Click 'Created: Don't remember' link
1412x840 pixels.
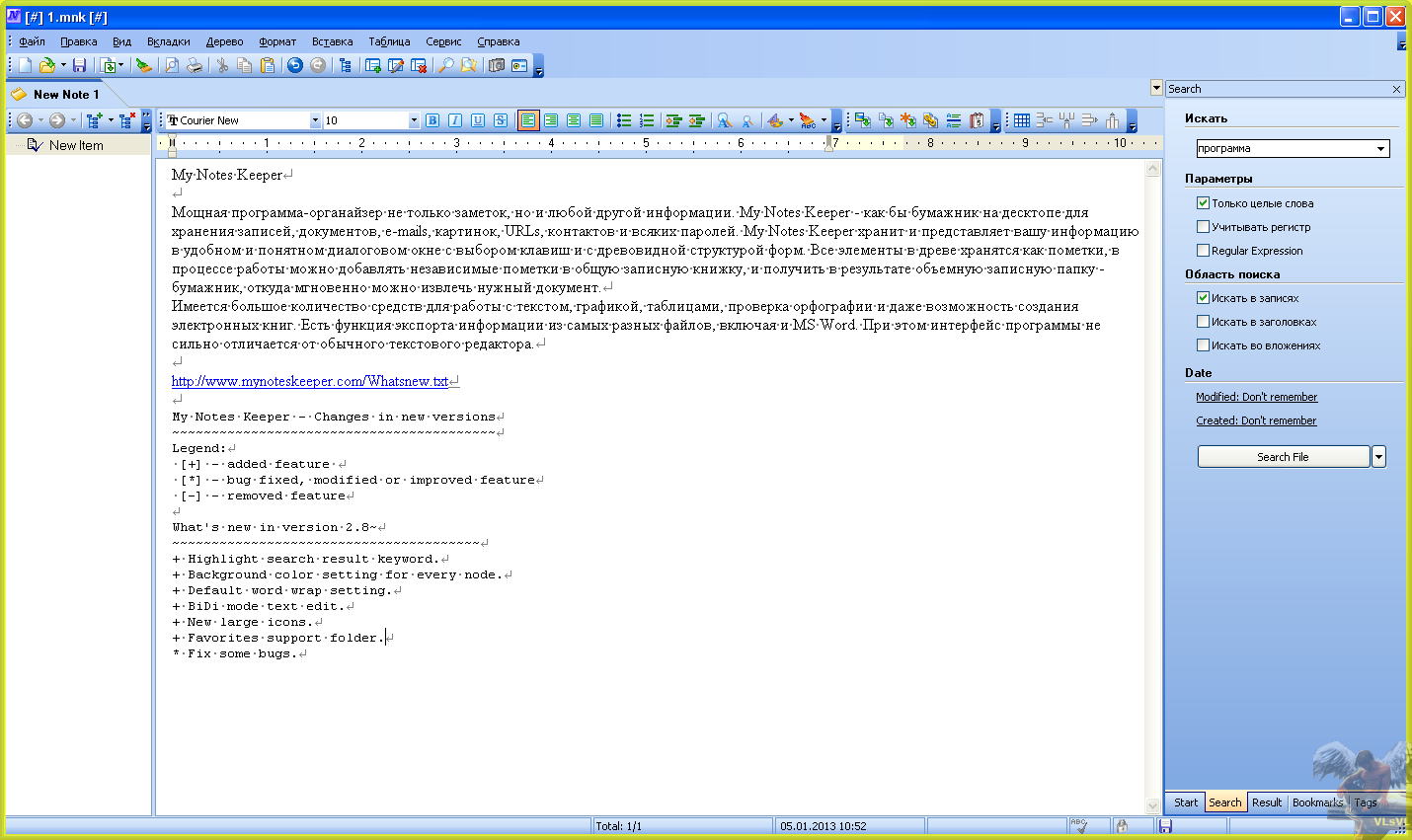coord(1256,420)
